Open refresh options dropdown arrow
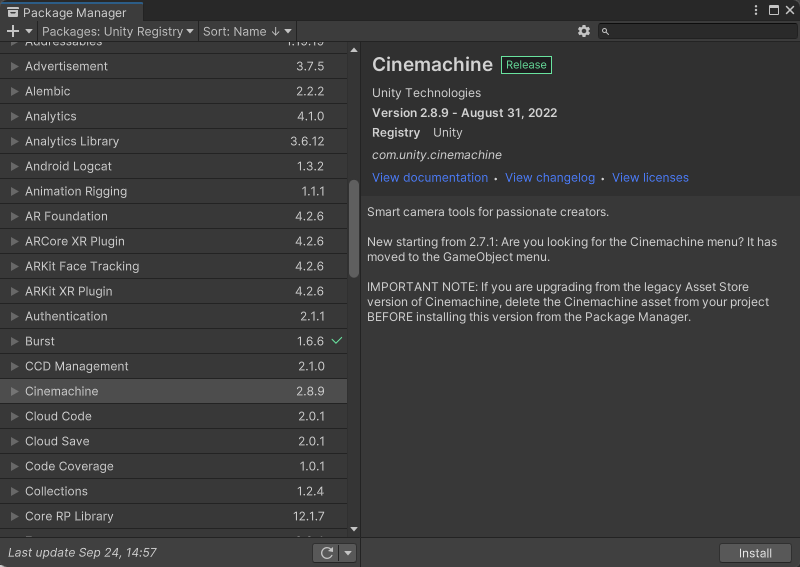 point(348,553)
